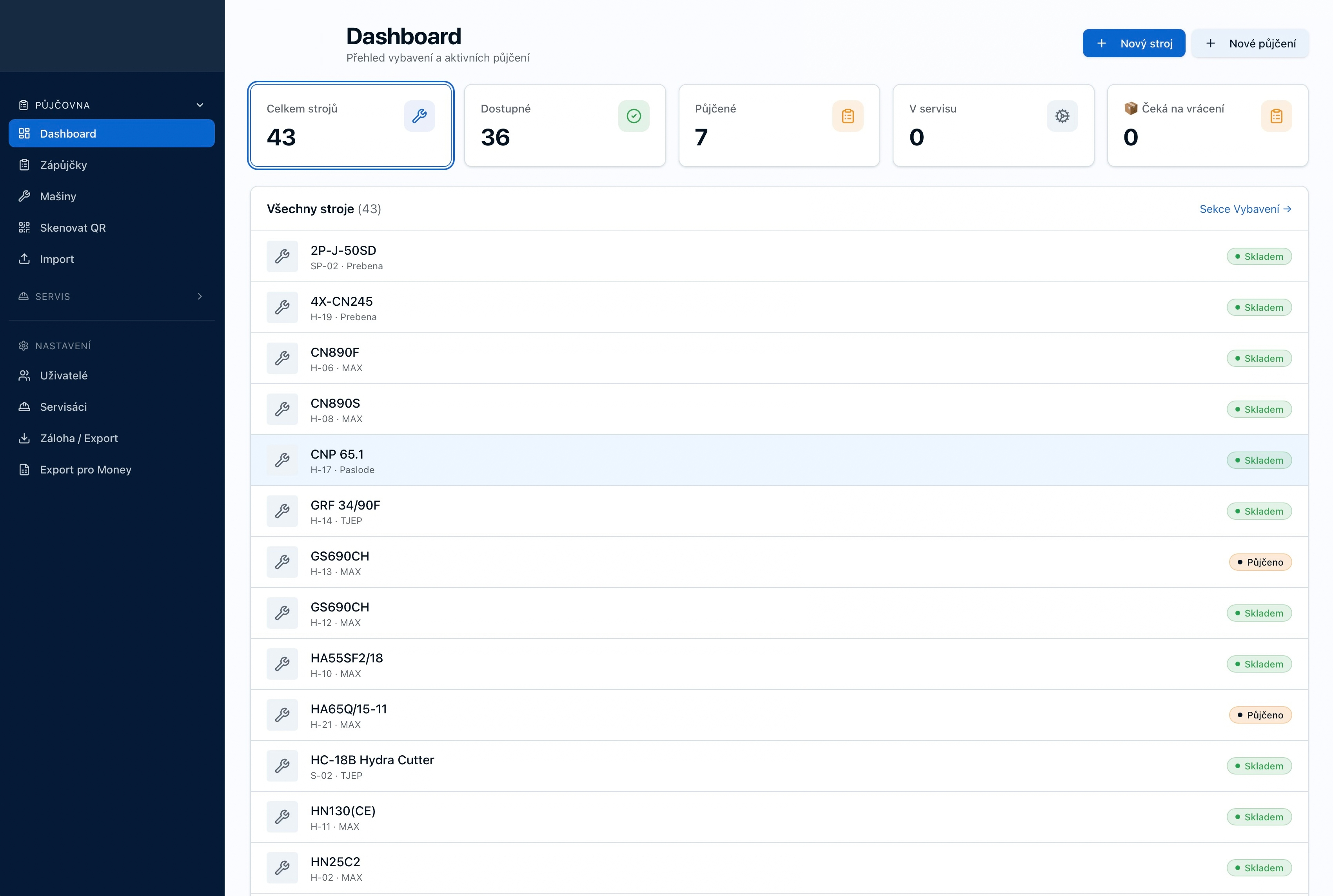Click the wrench icon beside HA55SF2/18
The height and width of the screenshot is (896, 1333).
tap(282, 664)
